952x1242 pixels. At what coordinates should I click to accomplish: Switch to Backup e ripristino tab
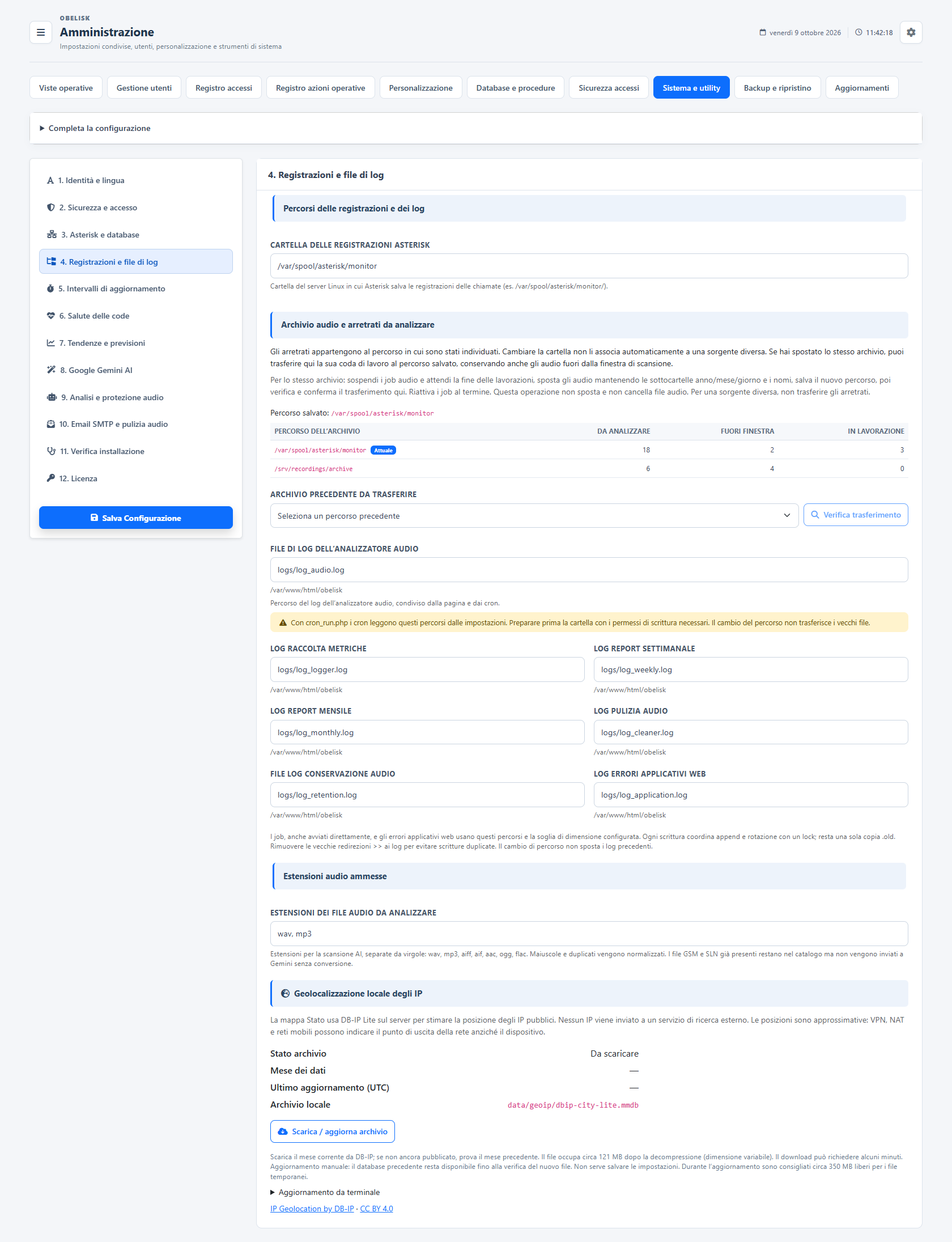click(x=777, y=88)
